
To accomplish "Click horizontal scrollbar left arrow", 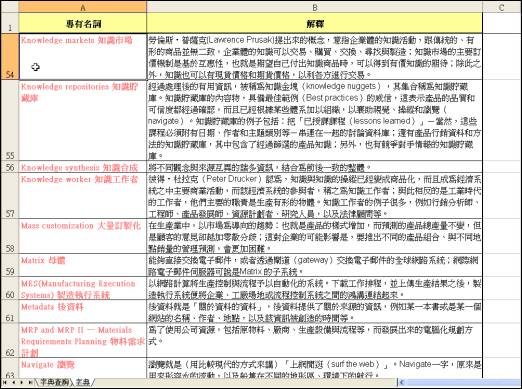I will coord(402,382).
